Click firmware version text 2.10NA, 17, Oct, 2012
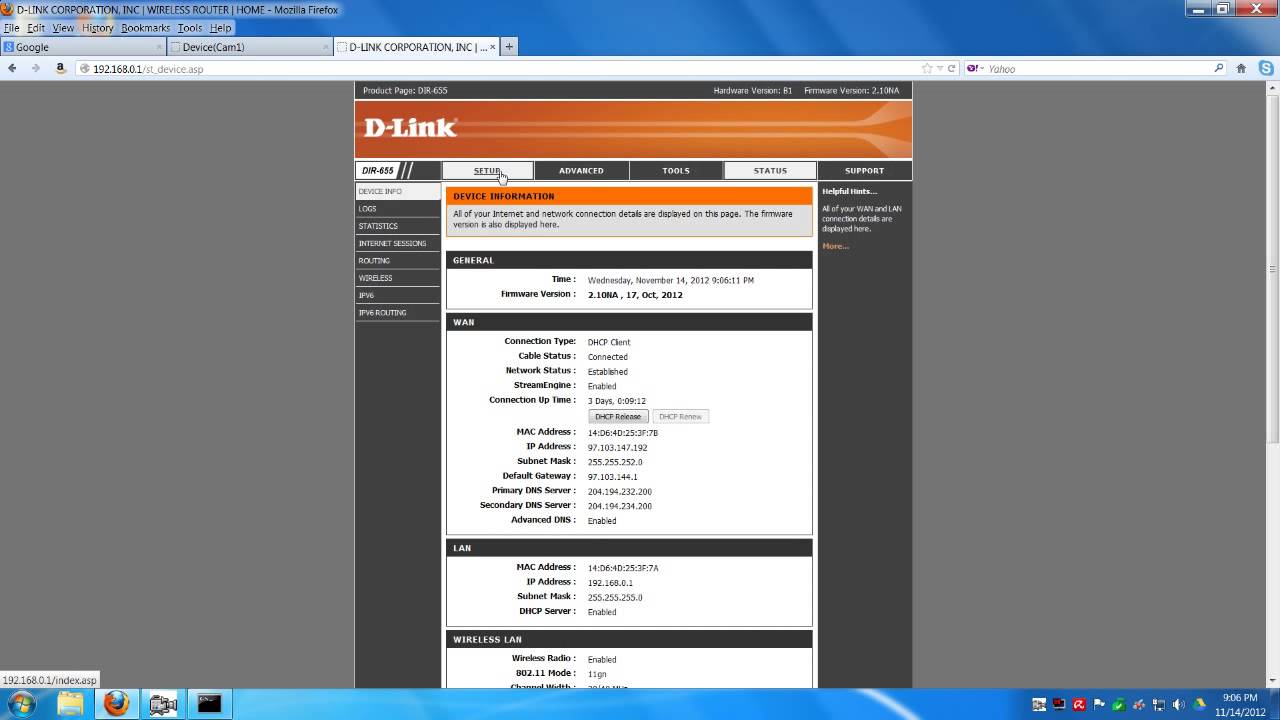Screen dimensions: 1280x720 click(x=635, y=295)
